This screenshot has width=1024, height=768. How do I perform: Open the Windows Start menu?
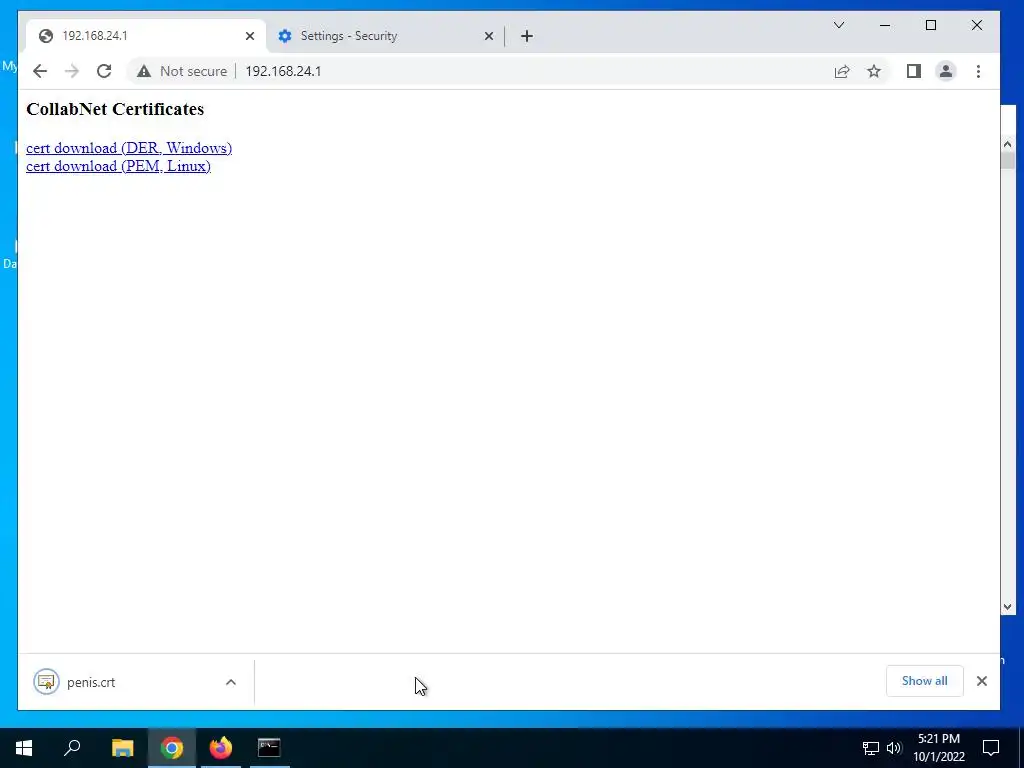pos(24,748)
